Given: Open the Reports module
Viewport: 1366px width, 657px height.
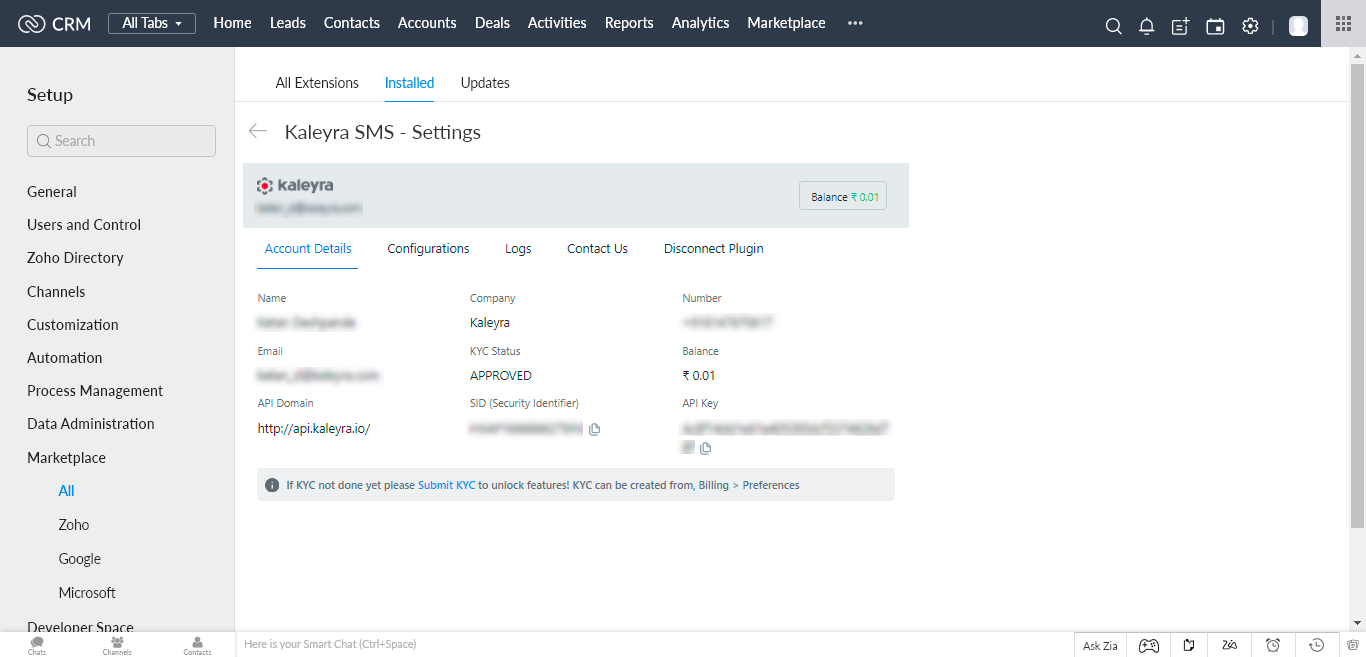Looking at the screenshot, I should click(x=629, y=23).
